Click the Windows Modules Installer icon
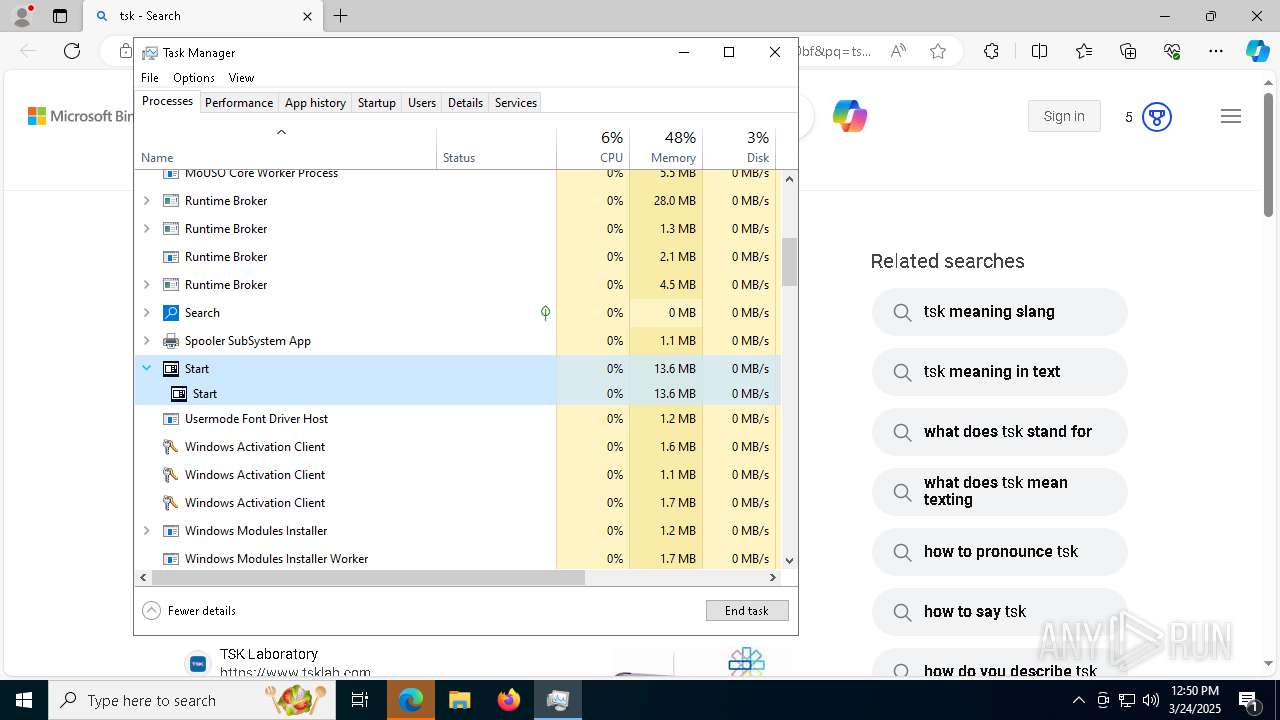The width and height of the screenshot is (1280, 720). pyautogui.click(x=171, y=531)
